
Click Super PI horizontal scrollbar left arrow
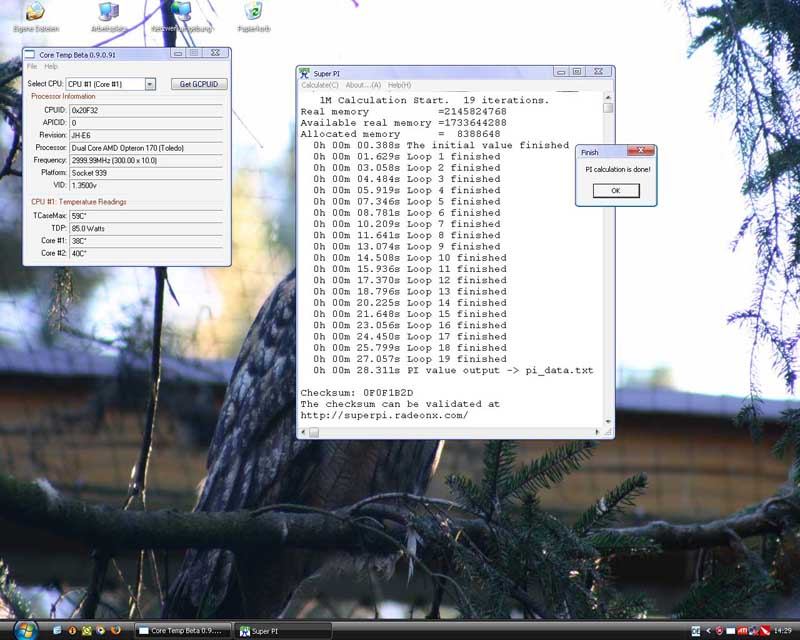303,432
